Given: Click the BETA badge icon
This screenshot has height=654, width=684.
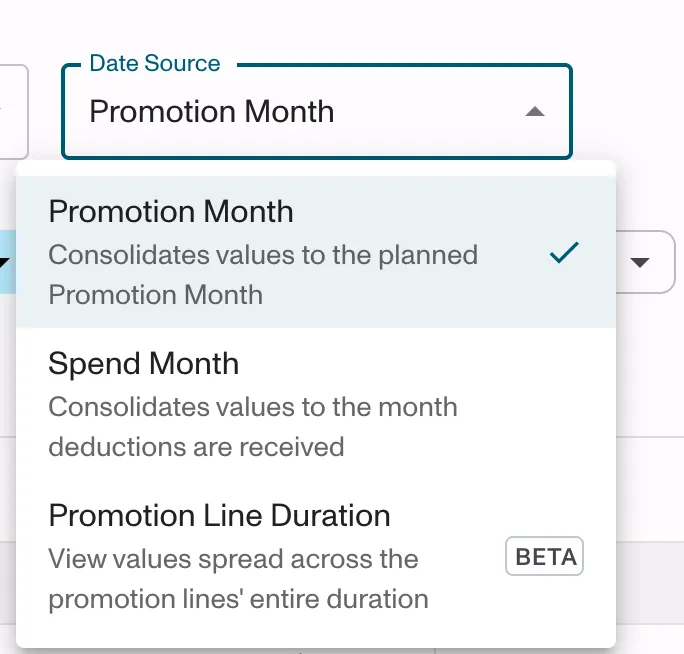Looking at the screenshot, I should coord(544,556).
